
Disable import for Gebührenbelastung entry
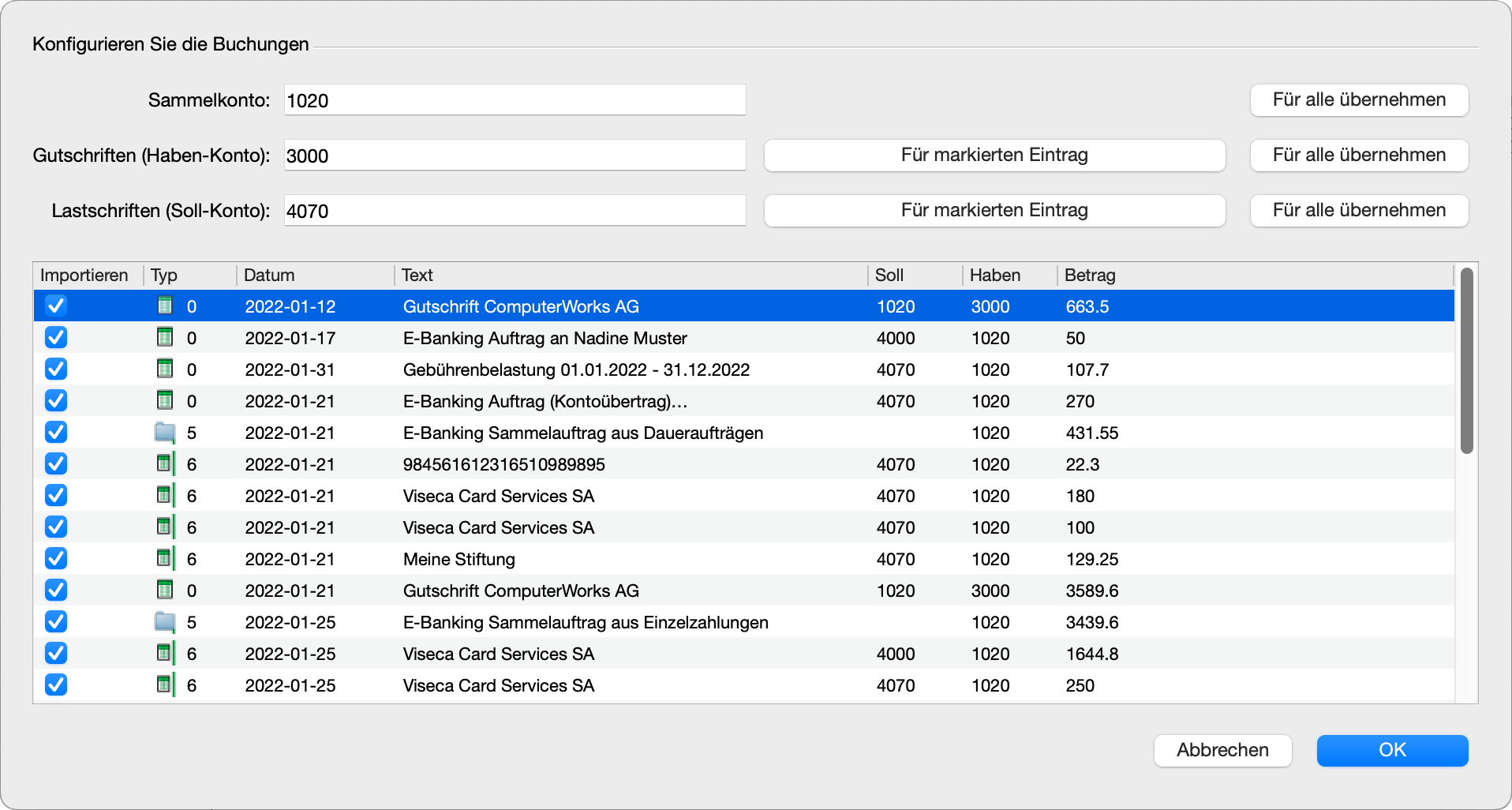tap(56, 369)
